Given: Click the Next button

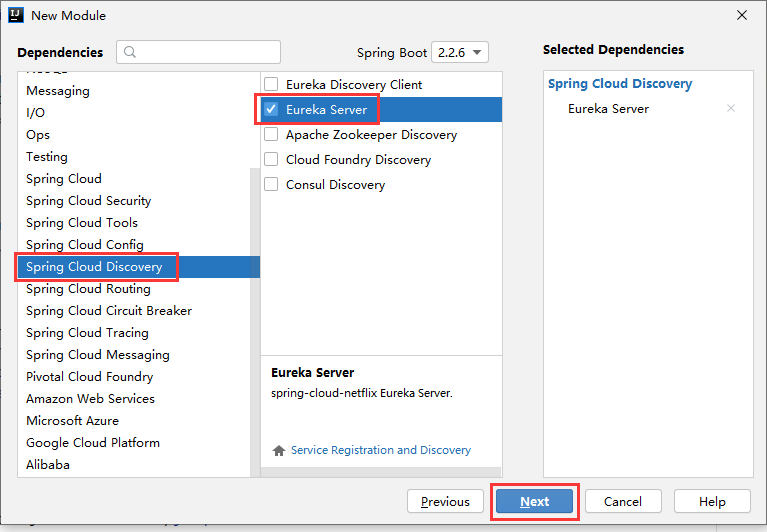Looking at the screenshot, I should pyautogui.click(x=534, y=501).
